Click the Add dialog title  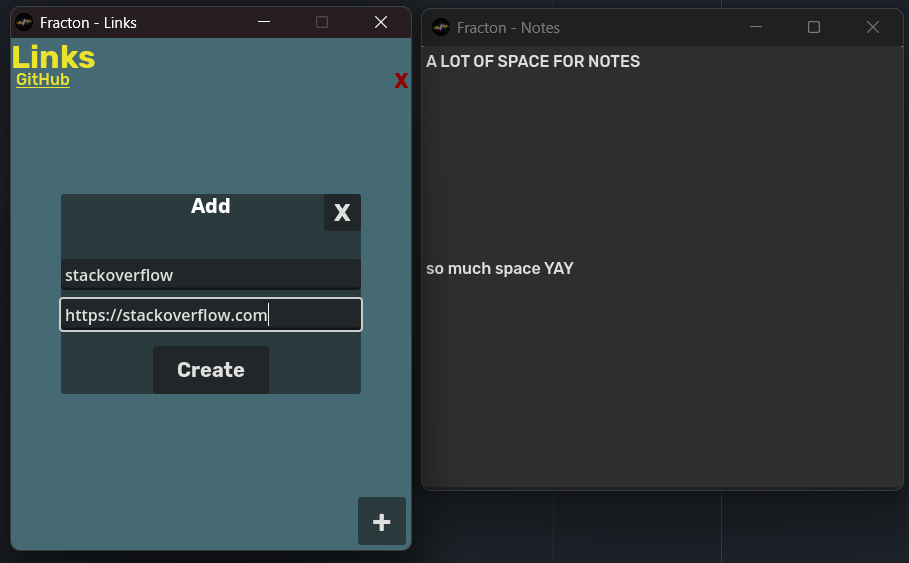click(211, 206)
